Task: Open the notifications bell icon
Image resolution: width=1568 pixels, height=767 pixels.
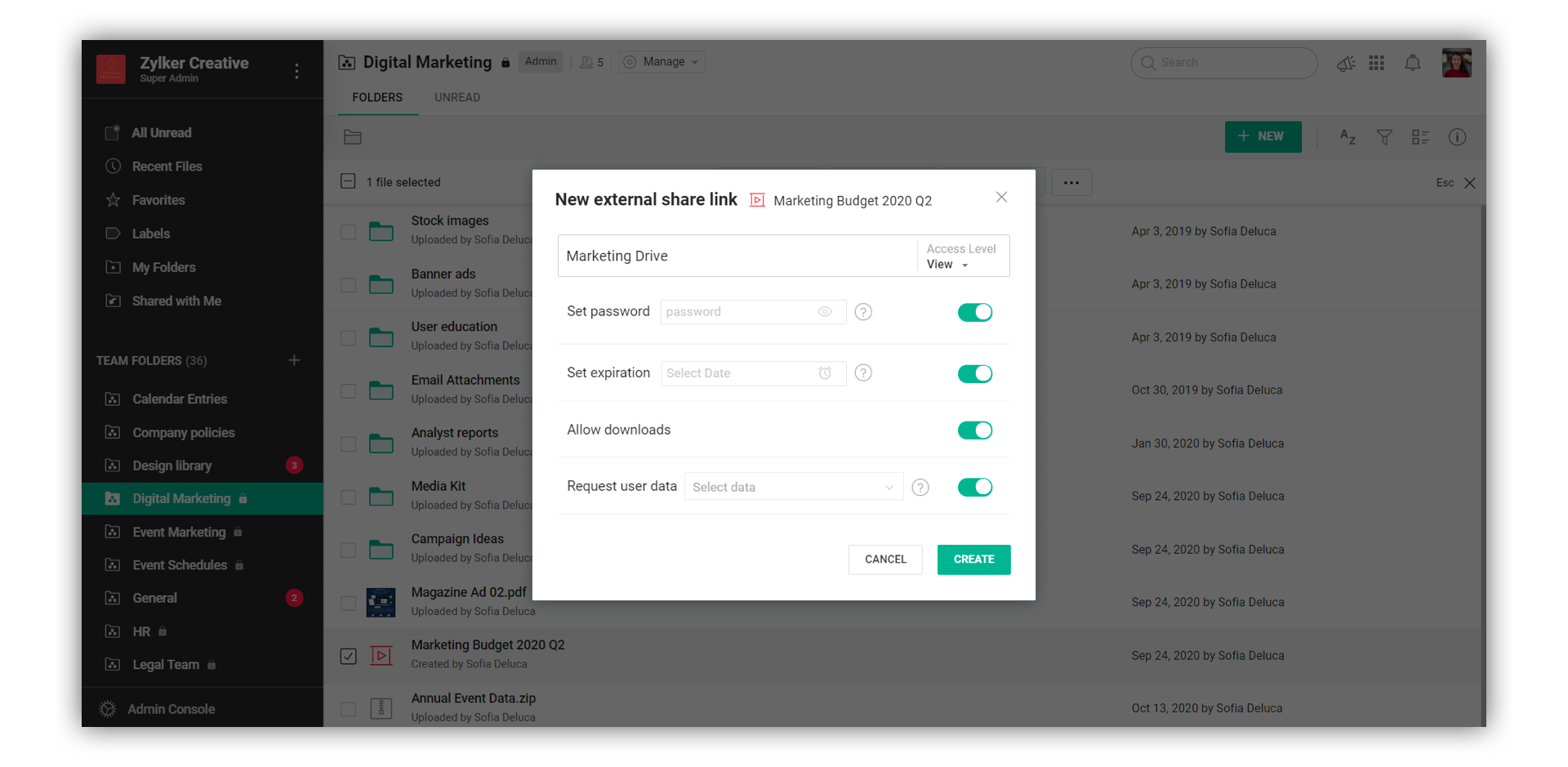Action: click(x=1412, y=63)
